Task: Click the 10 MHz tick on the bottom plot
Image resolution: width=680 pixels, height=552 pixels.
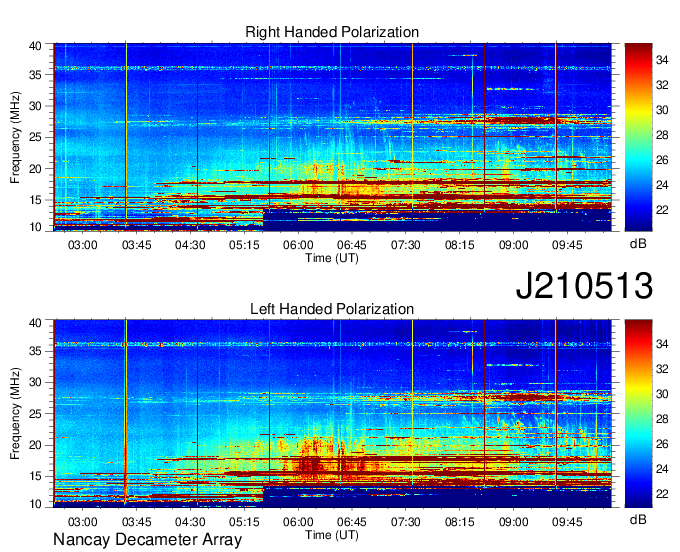Action: click(35, 503)
